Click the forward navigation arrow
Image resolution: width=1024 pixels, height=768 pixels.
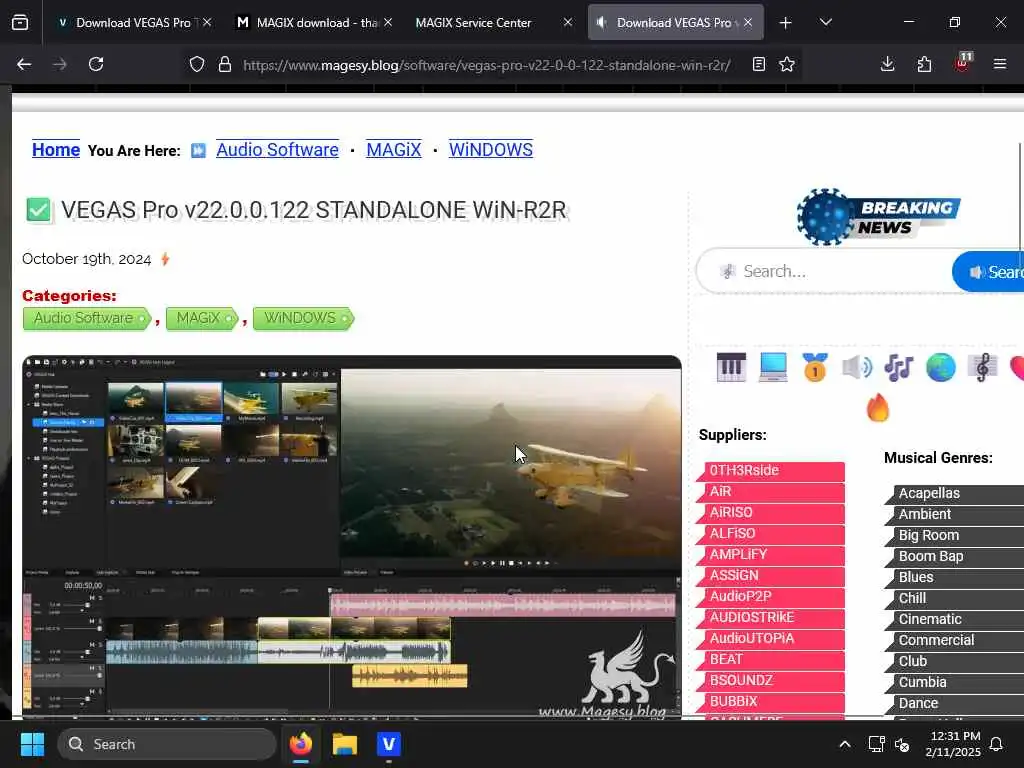[60, 64]
